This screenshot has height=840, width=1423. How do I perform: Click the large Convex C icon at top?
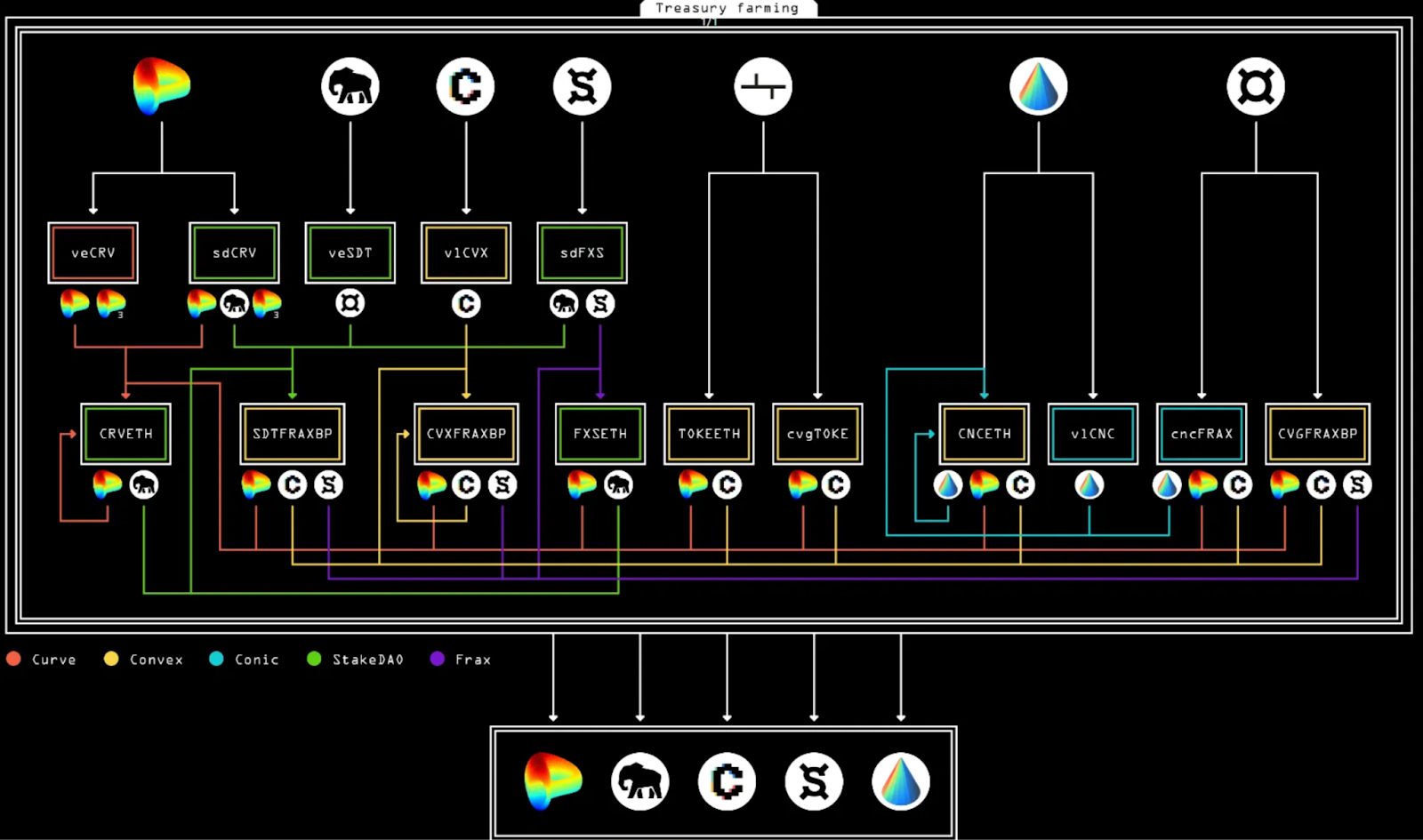[466, 86]
